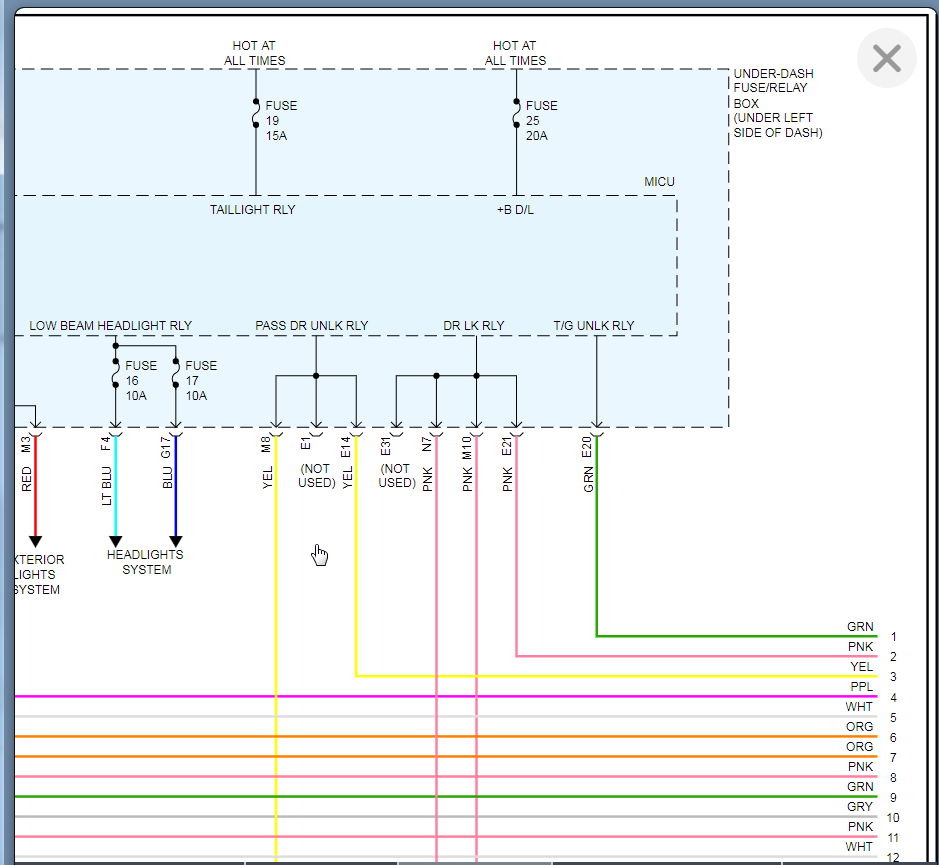Click the arrowhead at end of red M3 wire
939x865 pixels.
[x=36, y=541]
